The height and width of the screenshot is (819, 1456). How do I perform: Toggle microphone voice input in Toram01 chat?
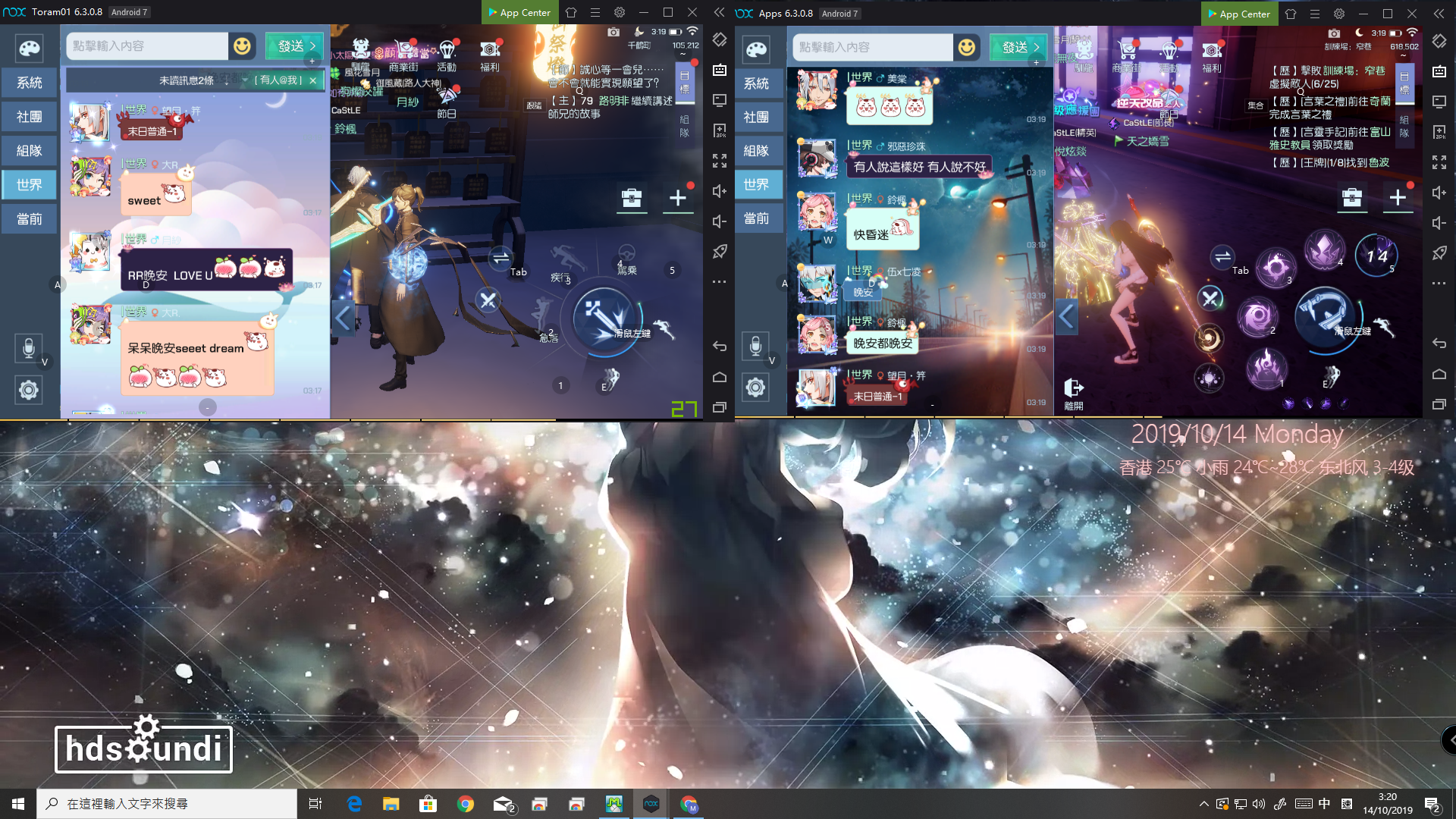[x=28, y=348]
